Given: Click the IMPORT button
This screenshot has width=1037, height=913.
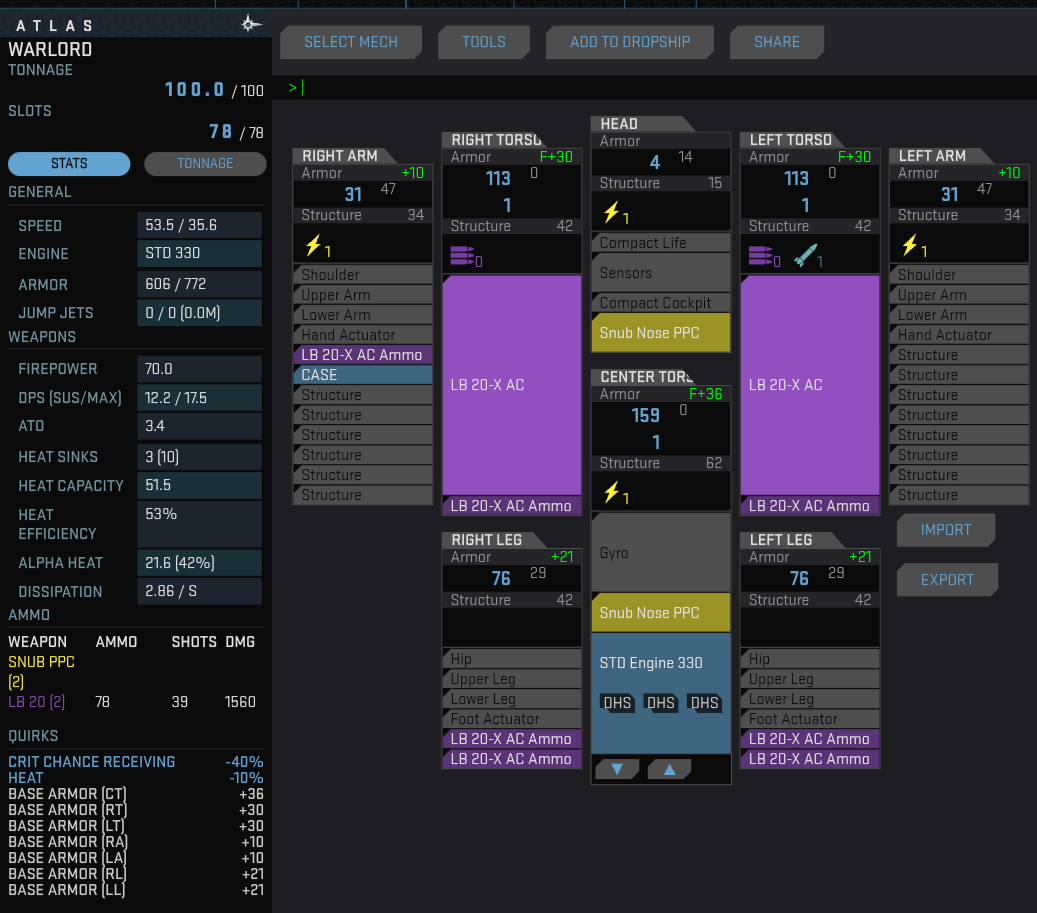Looking at the screenshot, I should (x=945, y=530).
